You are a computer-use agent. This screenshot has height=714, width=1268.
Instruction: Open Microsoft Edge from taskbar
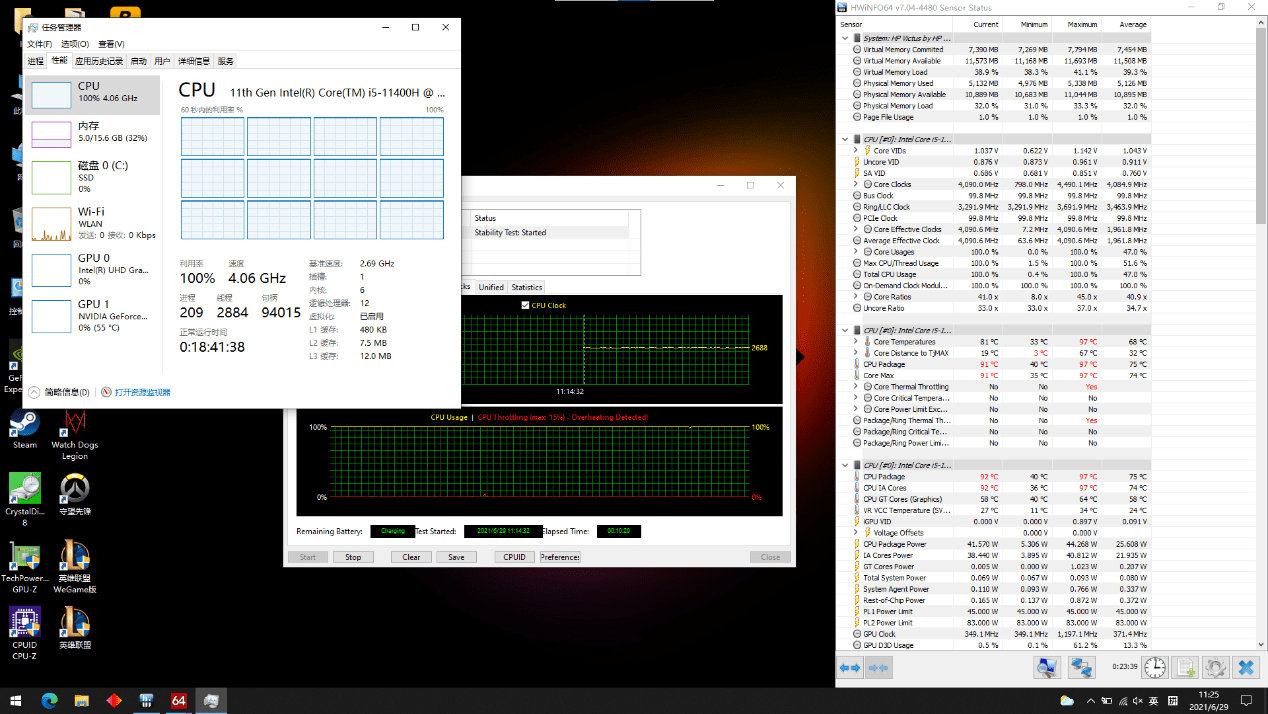(x=50, y=700)
